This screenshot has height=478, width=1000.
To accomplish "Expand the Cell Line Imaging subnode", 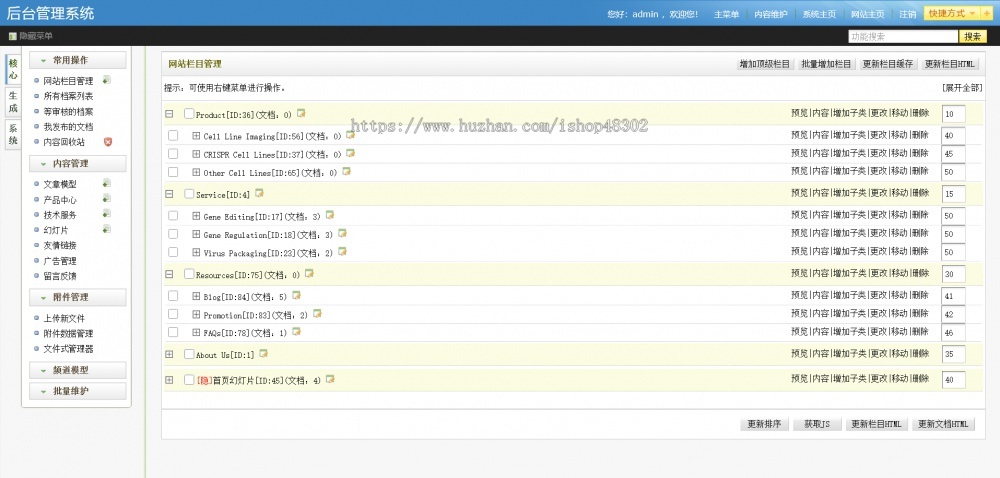I will 196,136.
